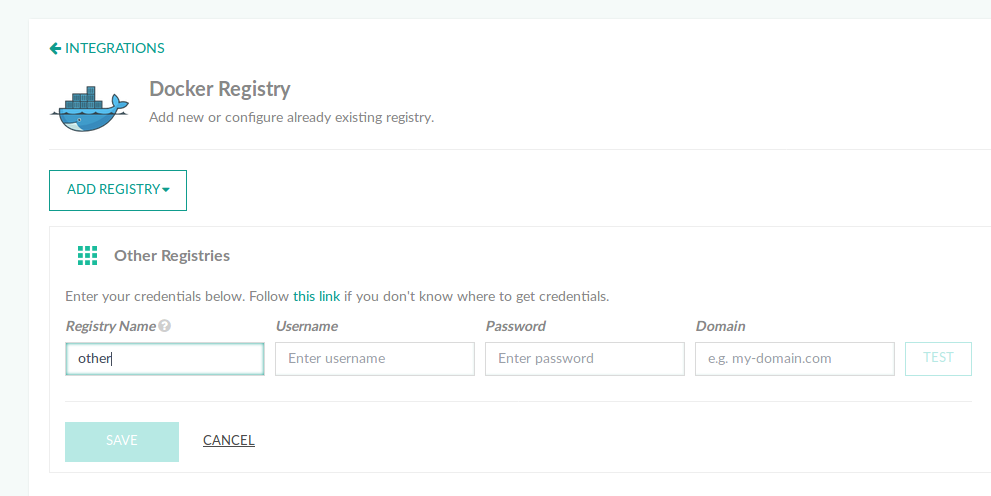
Task: Click the green grid icon for Other Registries
Action: pyautogui.click(x=88, y=256)
